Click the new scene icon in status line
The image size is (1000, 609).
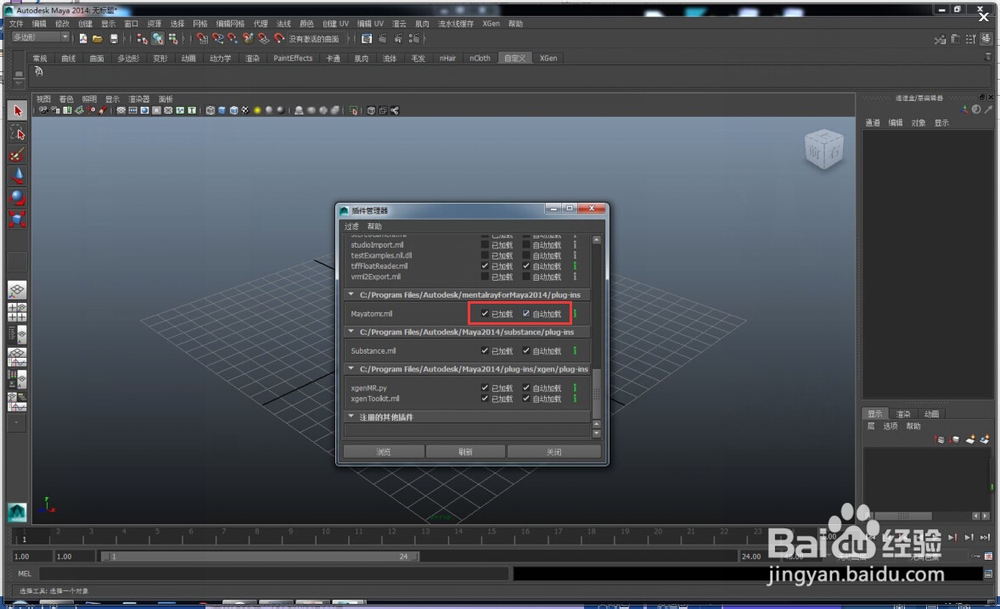pos(83,39)
